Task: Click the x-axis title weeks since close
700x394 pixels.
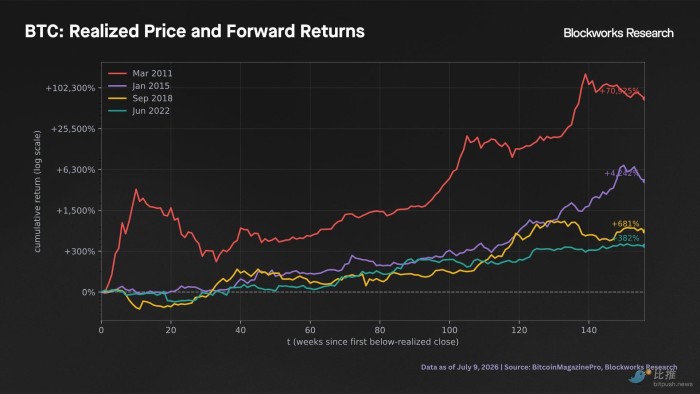Action: pos(372,342)
